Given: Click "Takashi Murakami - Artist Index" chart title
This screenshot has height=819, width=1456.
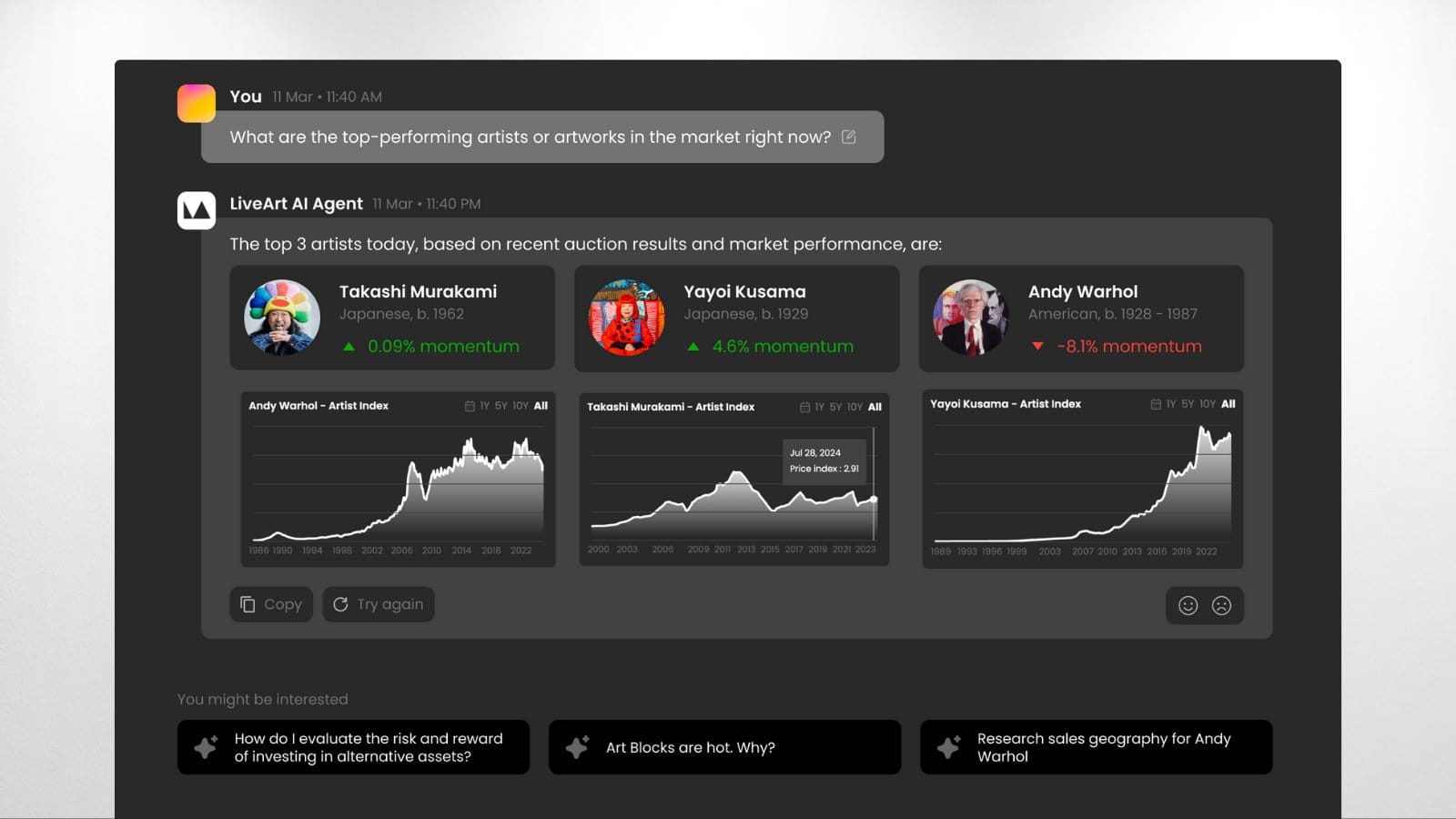Looking at the screenshot, I should (671, 407).
